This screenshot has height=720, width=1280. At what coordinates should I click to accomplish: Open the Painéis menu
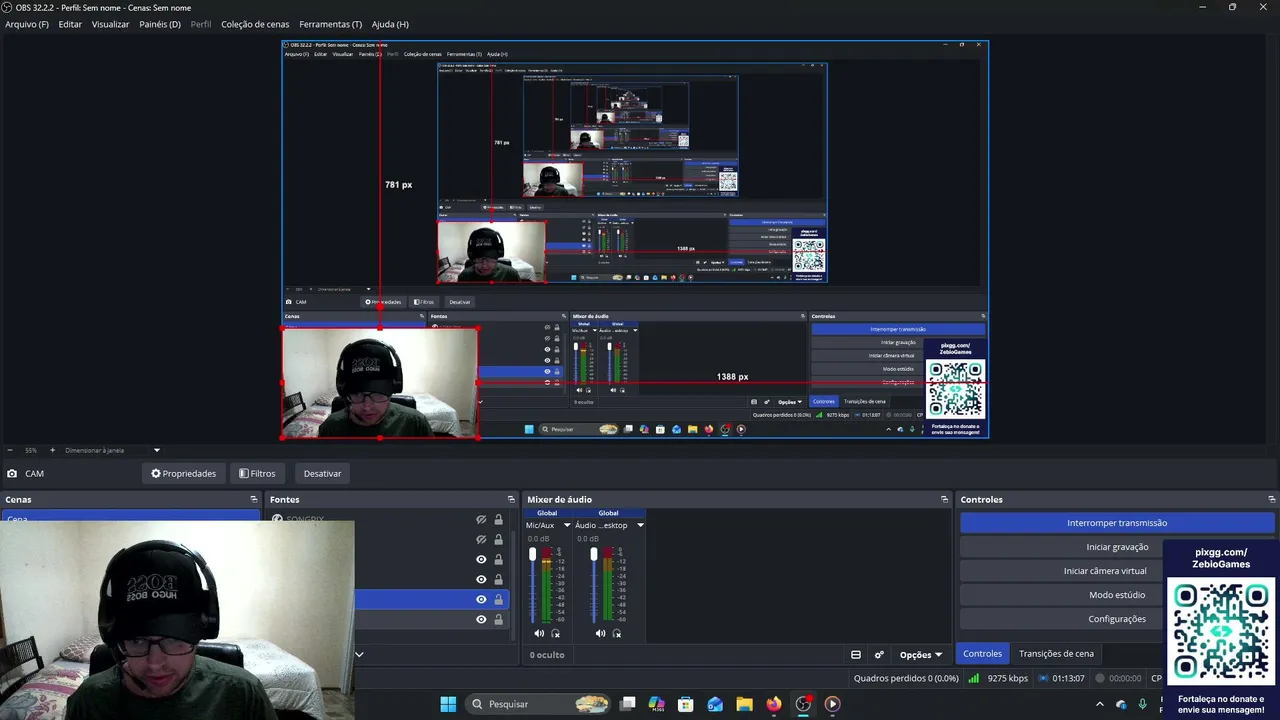(160, 24)
